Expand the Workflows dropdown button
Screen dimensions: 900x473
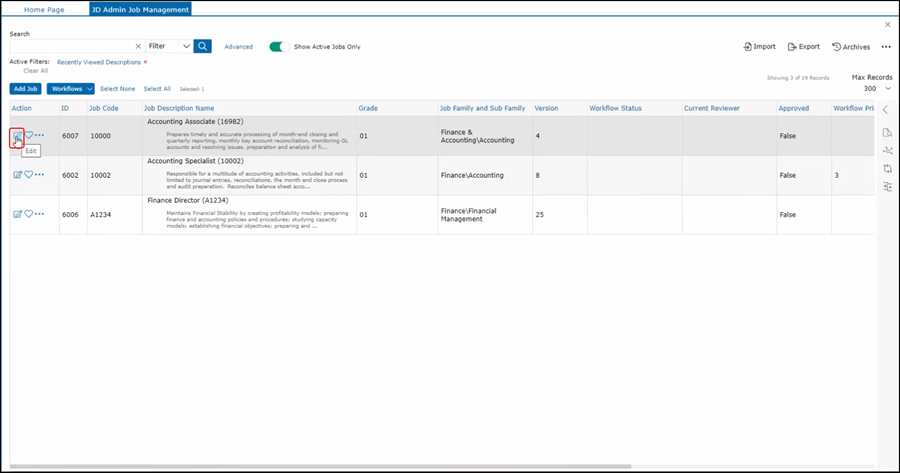[x=71, y=89]
